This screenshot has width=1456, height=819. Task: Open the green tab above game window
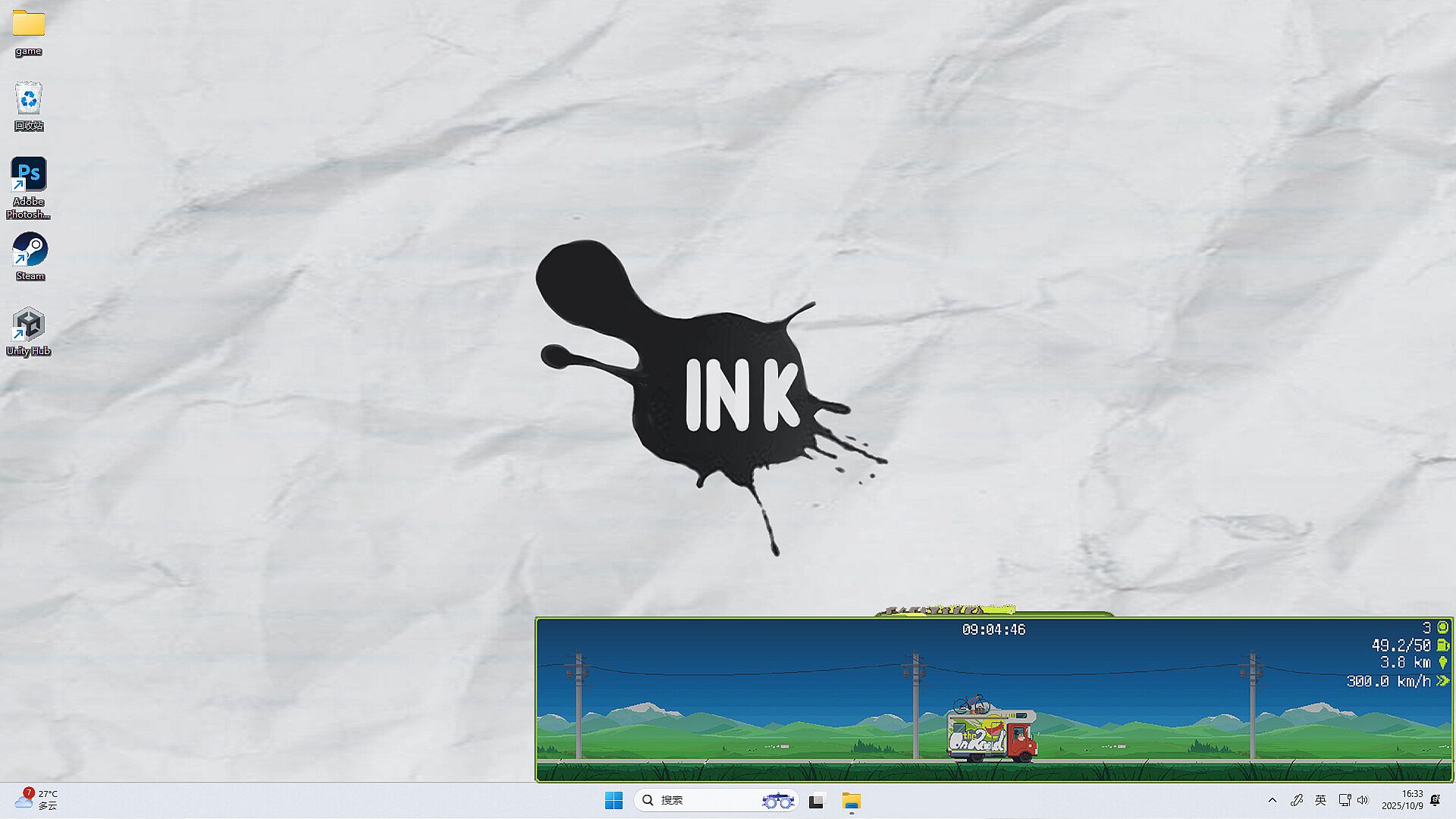pyautogui.click(x=992, y=611)
